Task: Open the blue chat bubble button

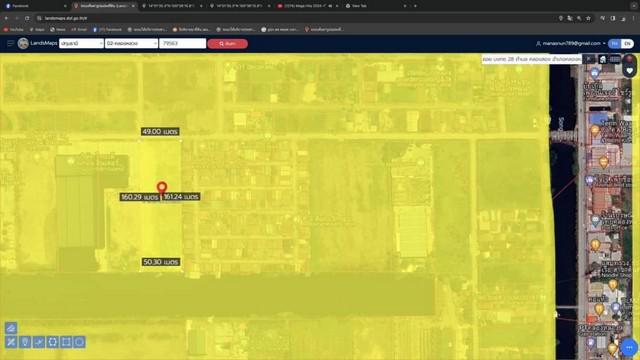Action: coord(629,347)
